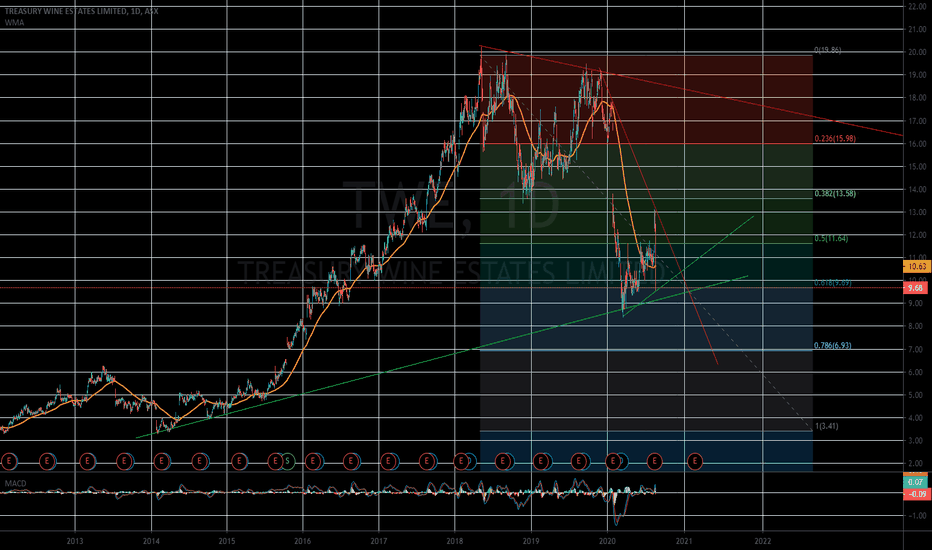The image size is (932, 550).
Task: Select the red -0.09 MACD value tag
Action: tap(915, 494)
